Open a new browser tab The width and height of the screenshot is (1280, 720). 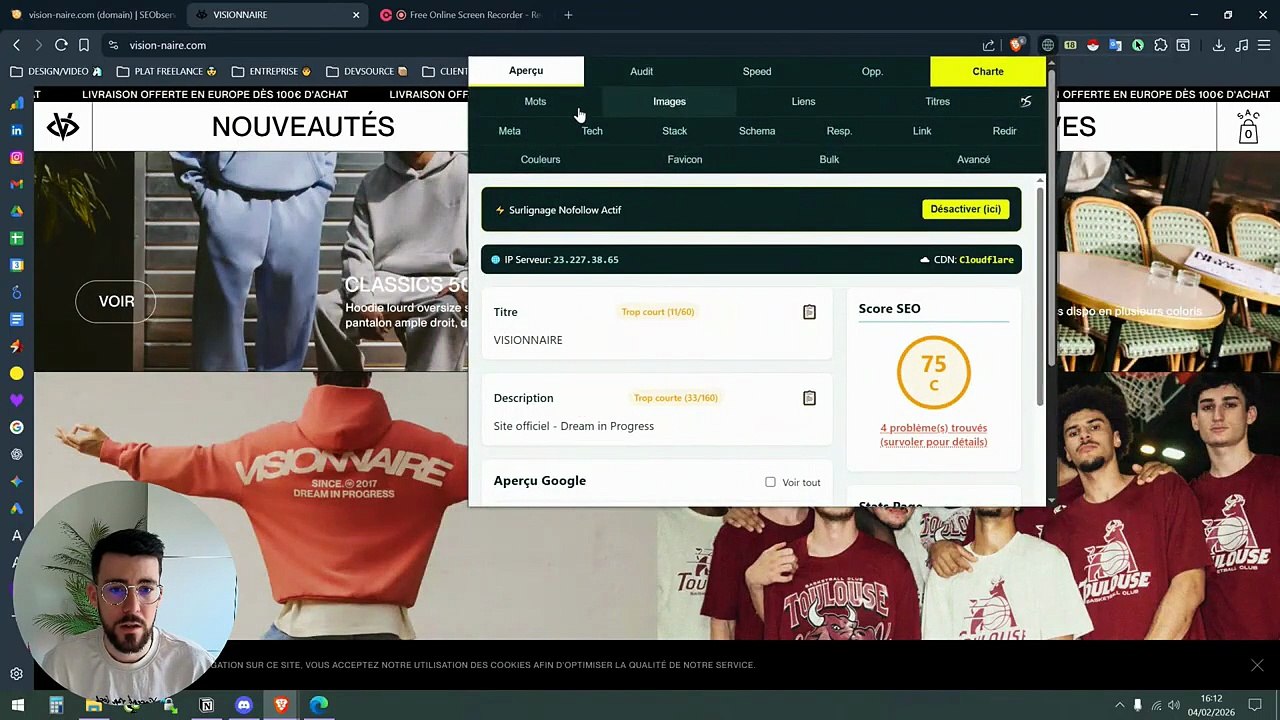point(568,15)
